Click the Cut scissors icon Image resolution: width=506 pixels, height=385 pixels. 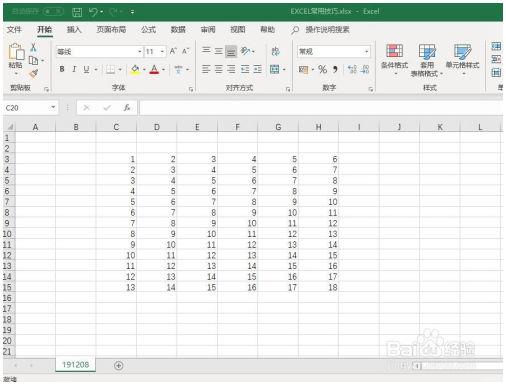[33, 47]
